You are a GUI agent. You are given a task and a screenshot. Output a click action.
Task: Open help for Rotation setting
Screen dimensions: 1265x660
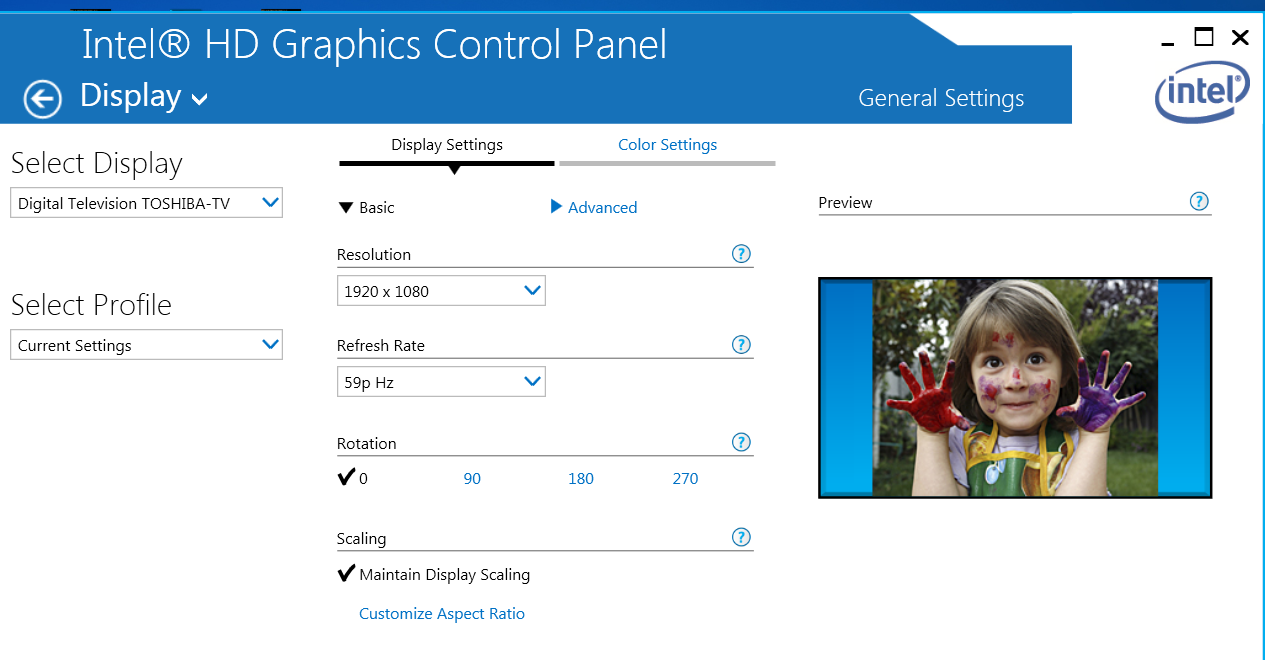pos(741,442)
